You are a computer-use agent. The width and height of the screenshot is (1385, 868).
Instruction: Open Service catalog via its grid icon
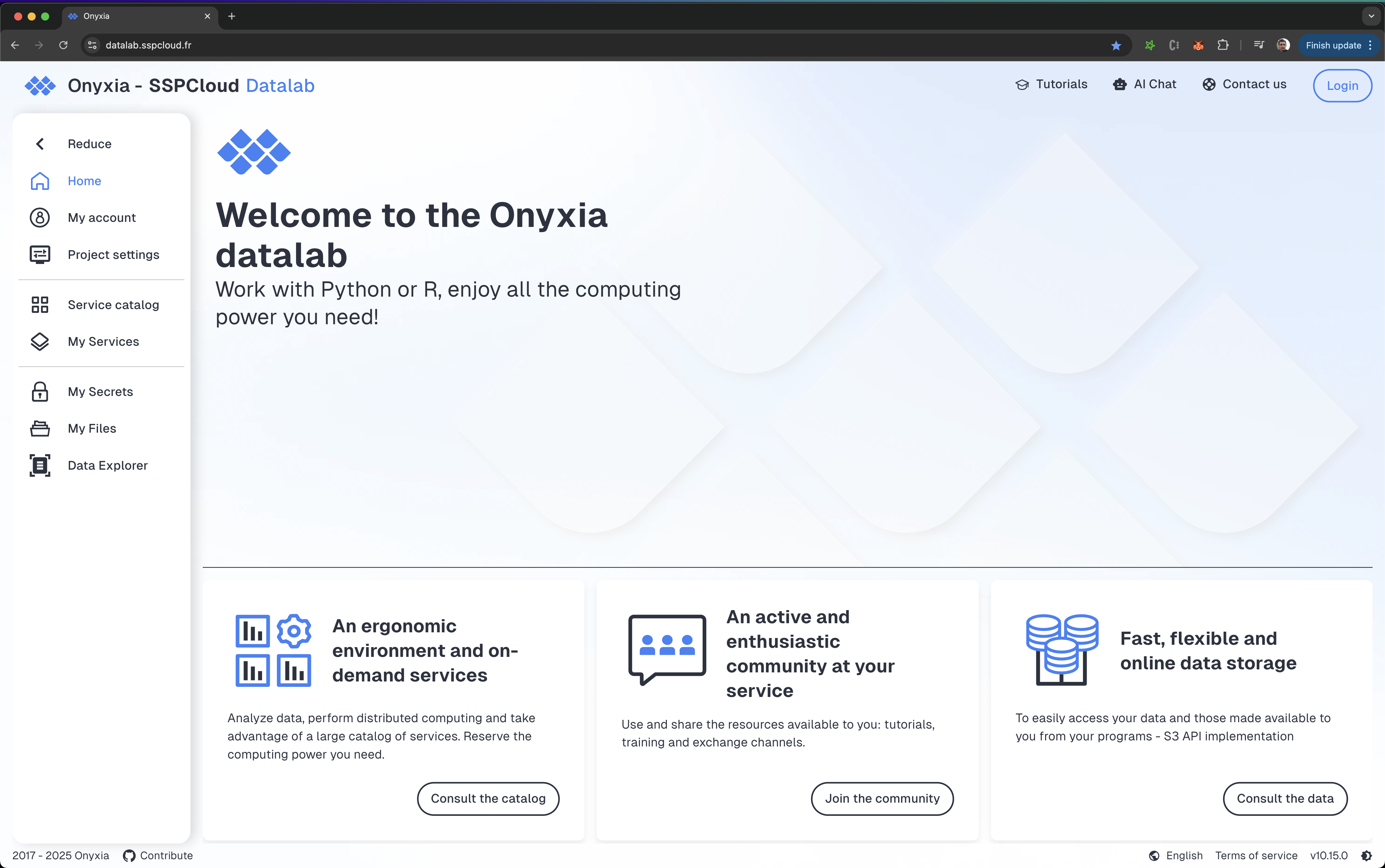click(40, 305)
